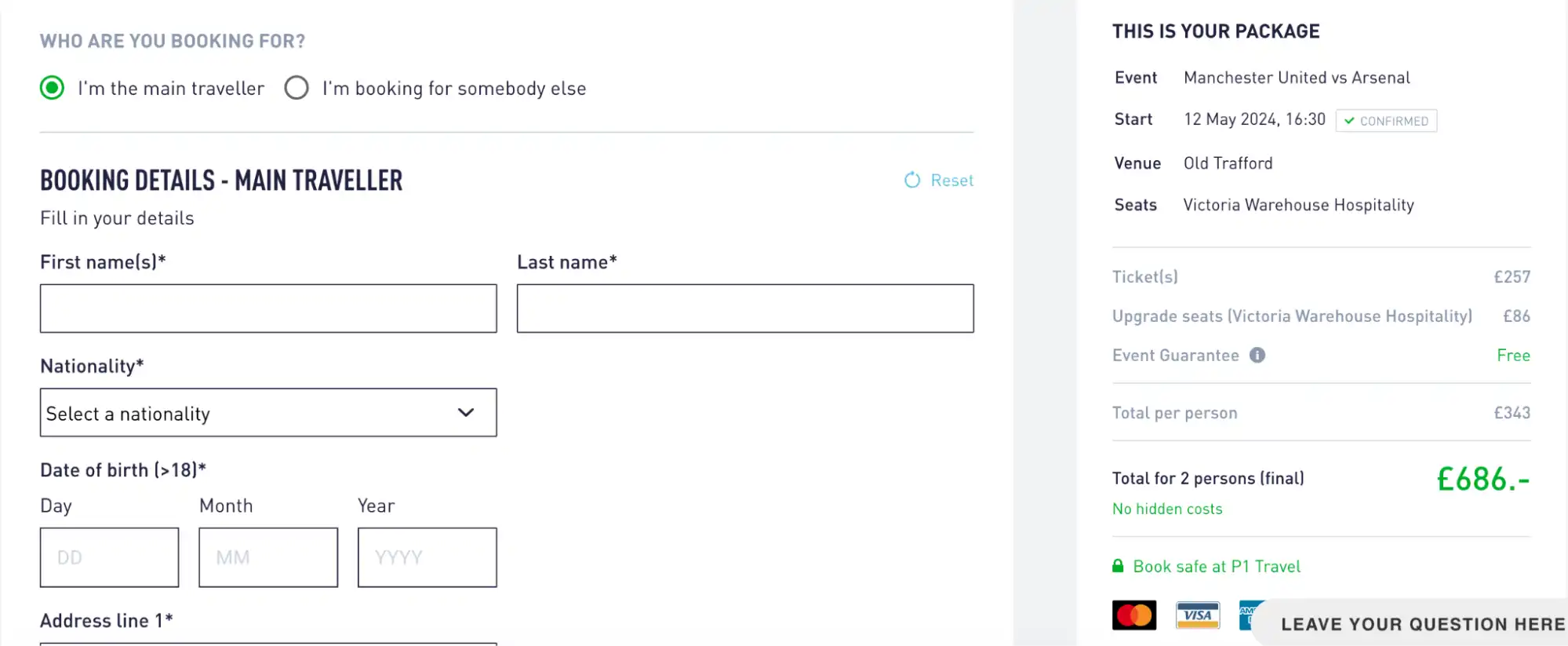Click the Reset link
The width and height of the screenshot is (1568, 646).
951,180
